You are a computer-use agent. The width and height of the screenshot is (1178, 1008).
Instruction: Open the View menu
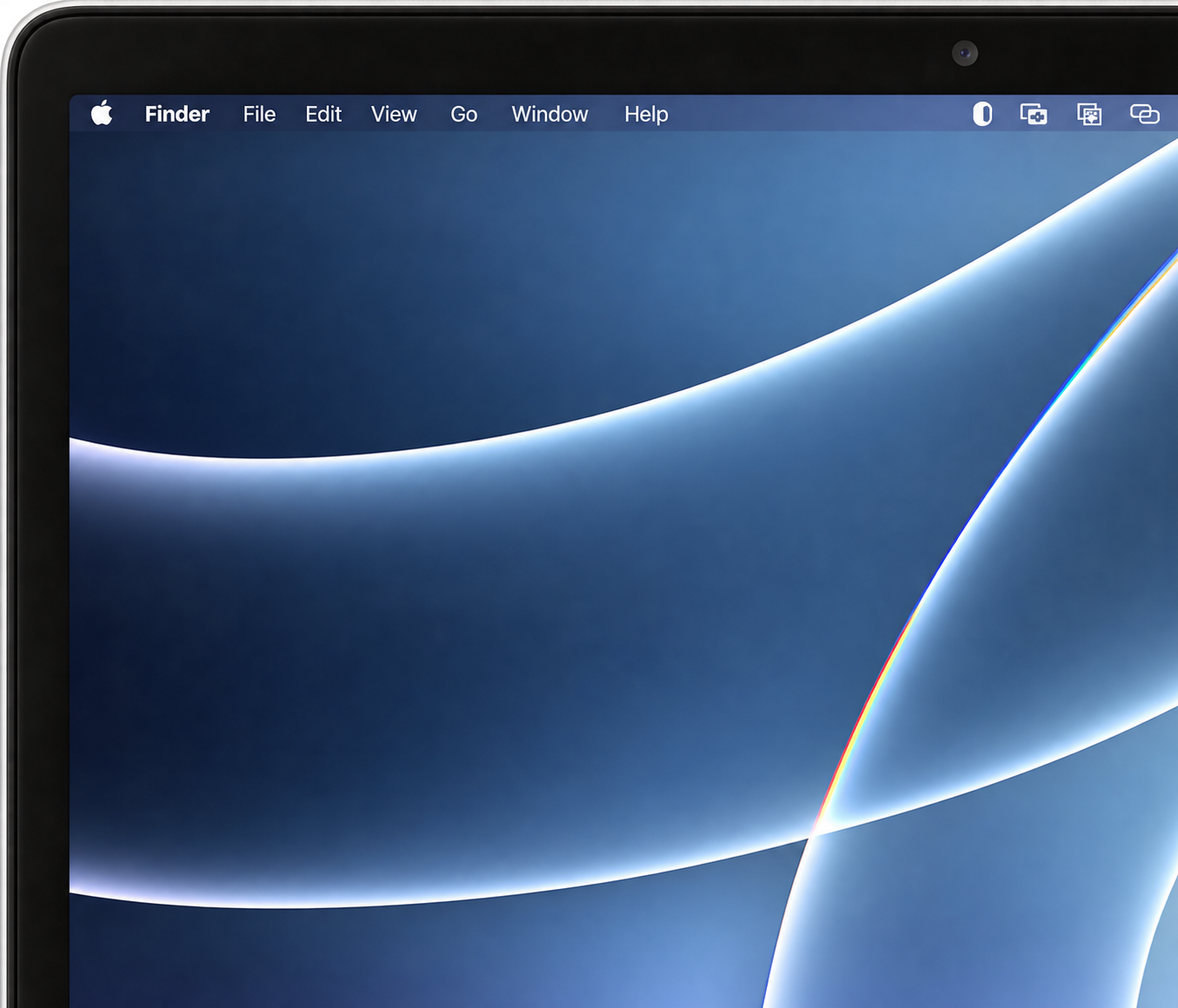394,114
